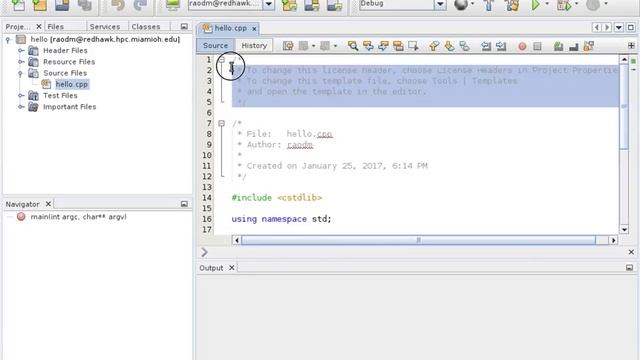Switch to the Services tab
Viewport: 640px width, 360px height.
tap(104, 27)
